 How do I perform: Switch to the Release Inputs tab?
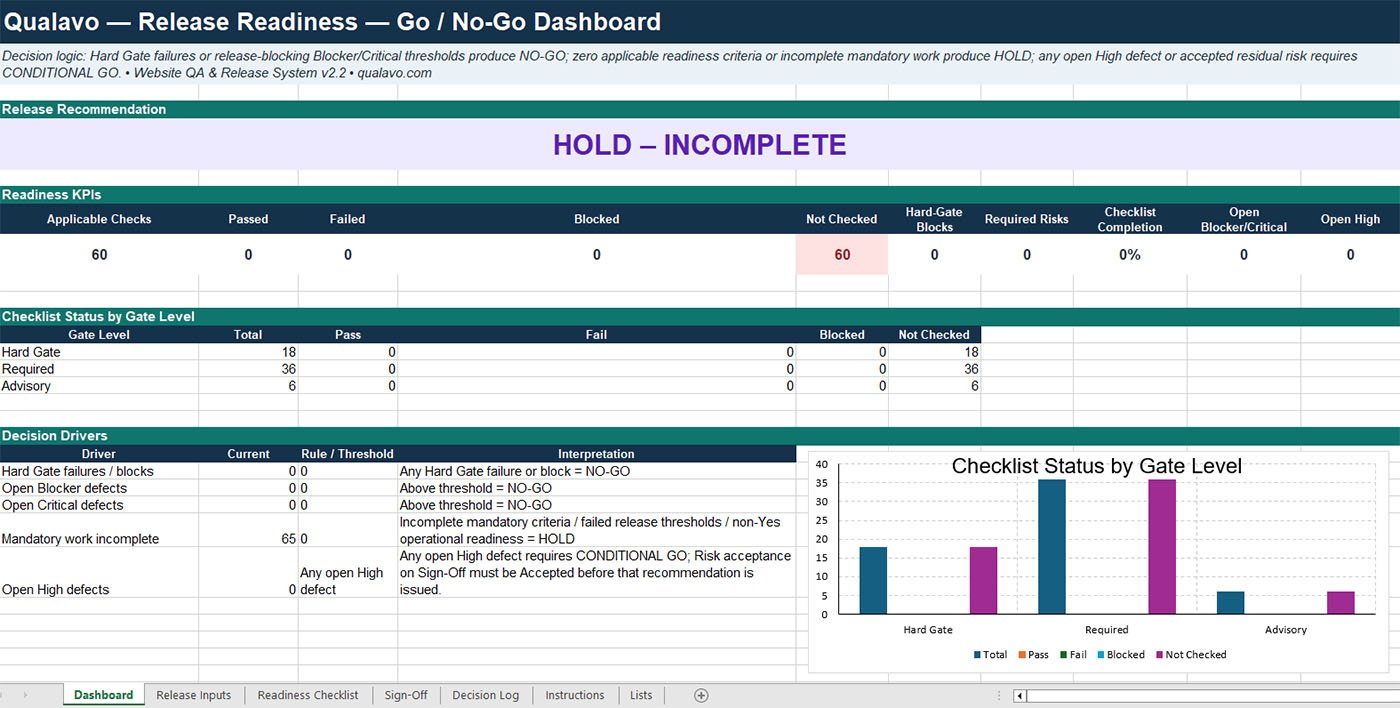coord(193,695)
